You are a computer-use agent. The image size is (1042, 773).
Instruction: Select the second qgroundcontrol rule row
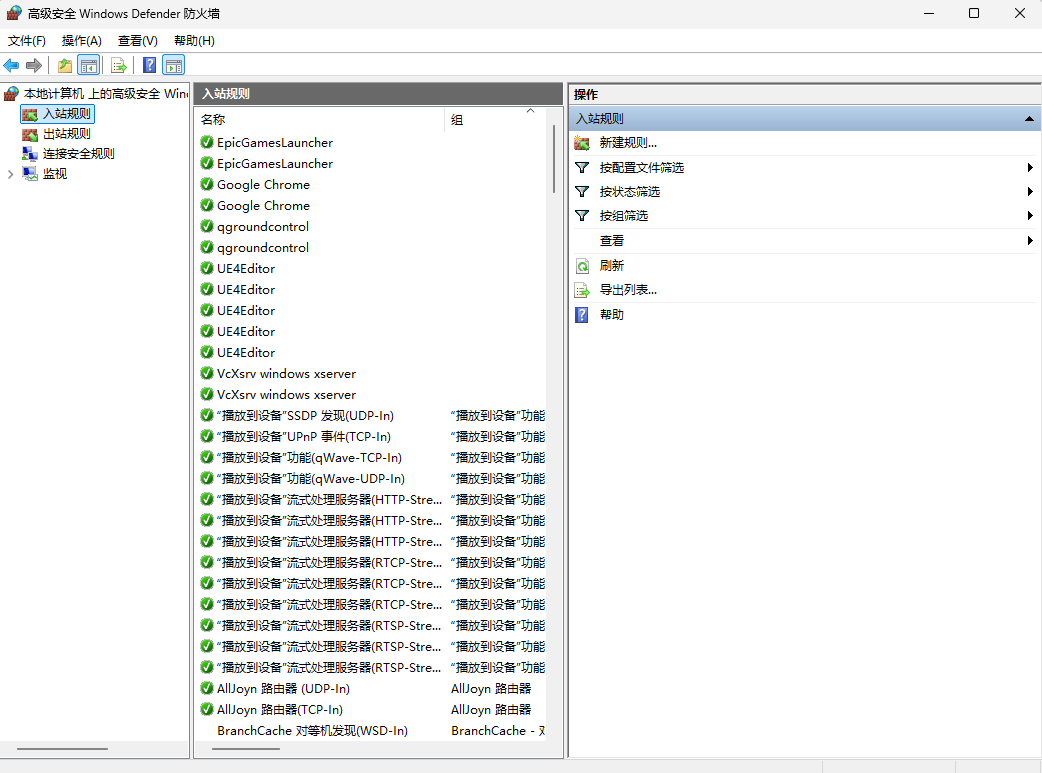coord(371,247)
